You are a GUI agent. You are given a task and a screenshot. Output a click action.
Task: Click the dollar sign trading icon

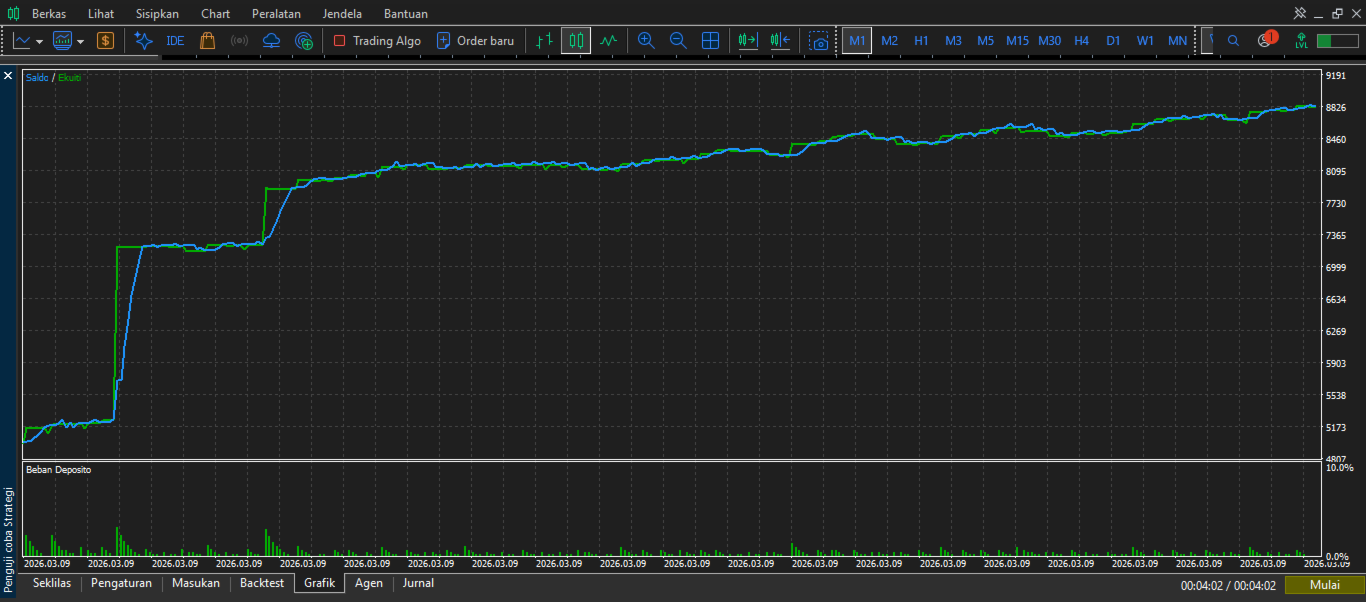click(105, 41)
